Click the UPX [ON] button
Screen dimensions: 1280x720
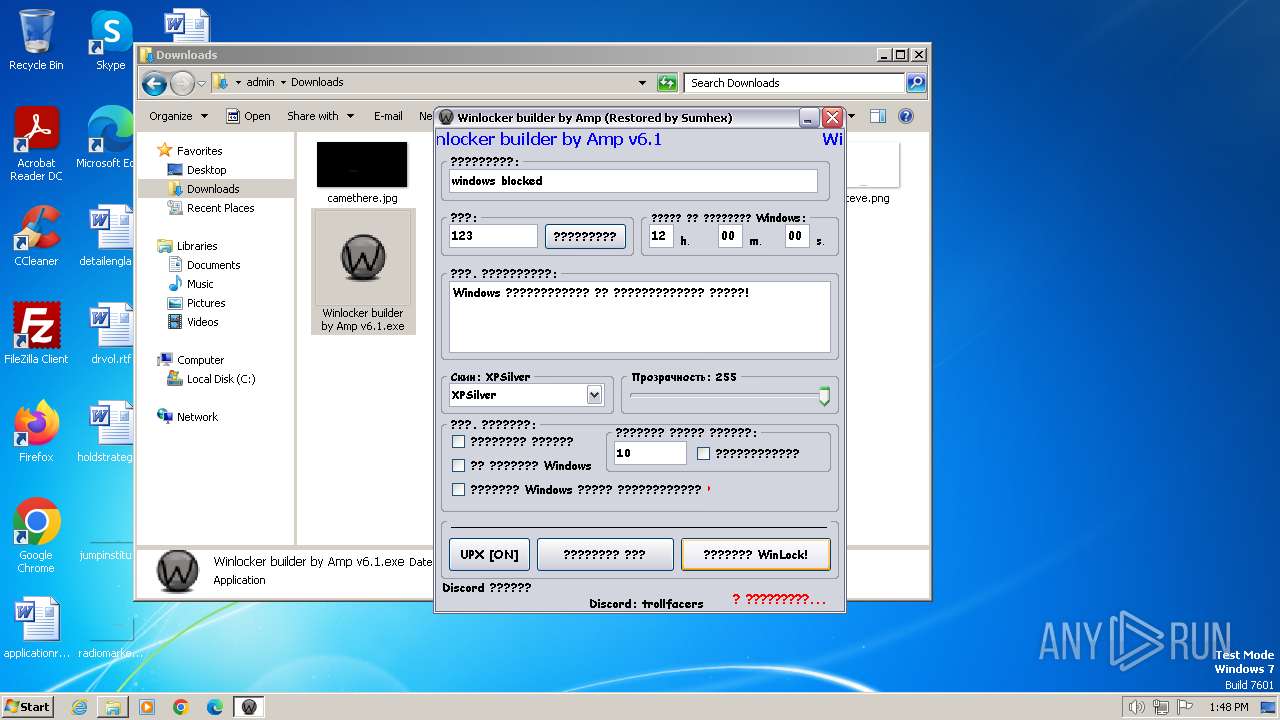pyautogui.click(x=489, y=554)
